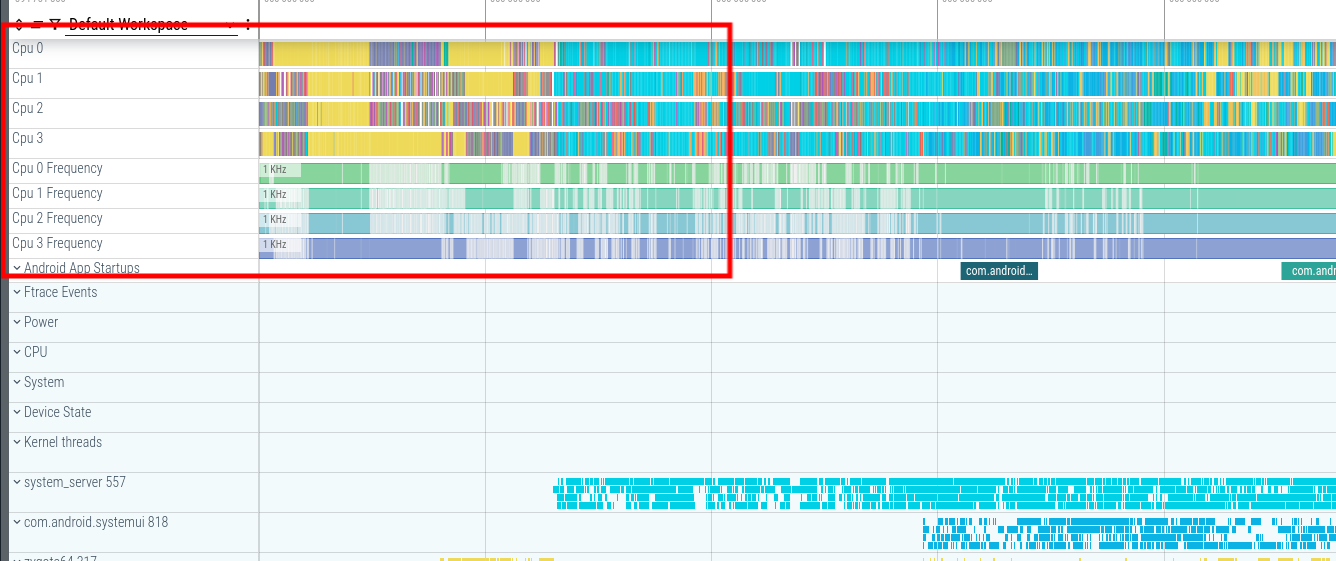Click the teal com.and... startup slice at the right edge
Screen dimensions: 1336x561
[1309, 271]
